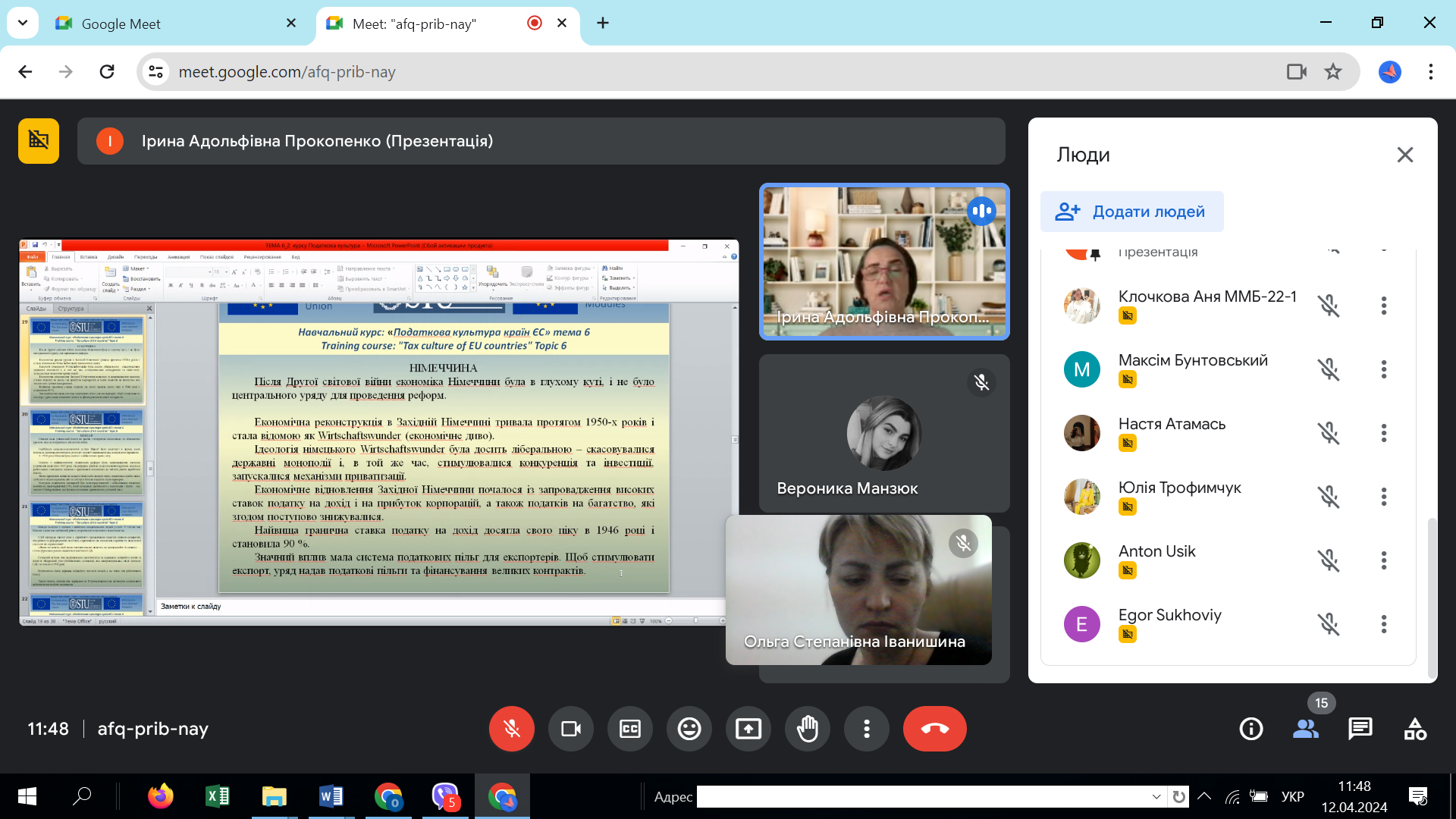Open notification center in taskbar
1456x819 pixels.
pos(1418,796)
